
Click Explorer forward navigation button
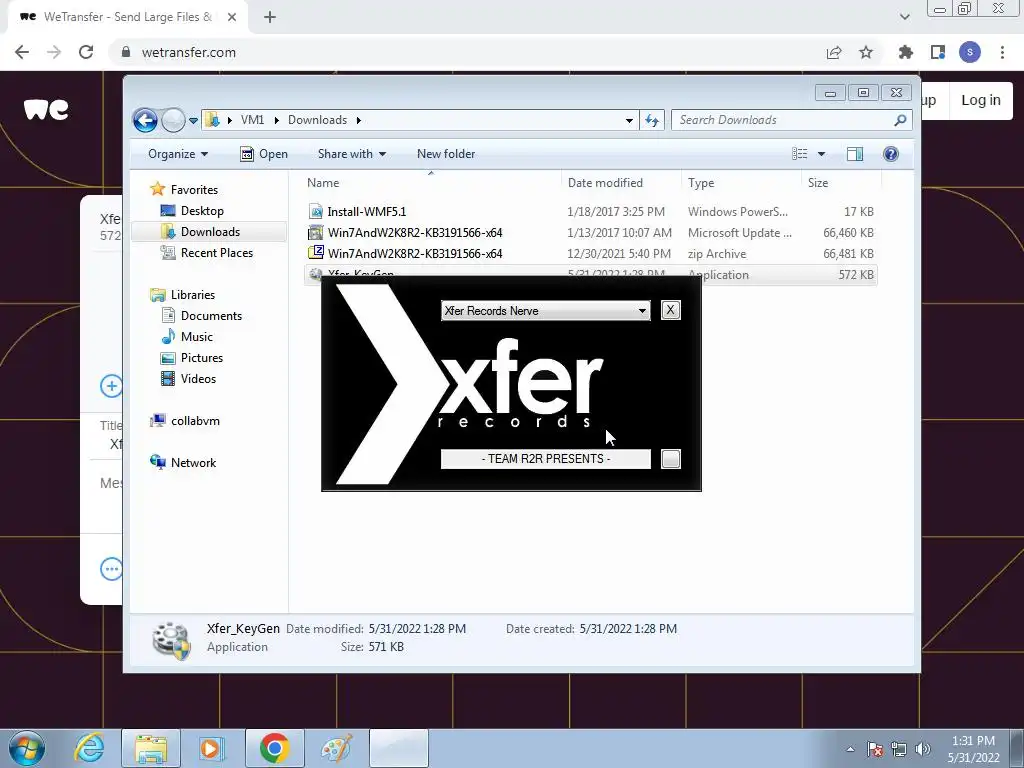pos(173,120)
